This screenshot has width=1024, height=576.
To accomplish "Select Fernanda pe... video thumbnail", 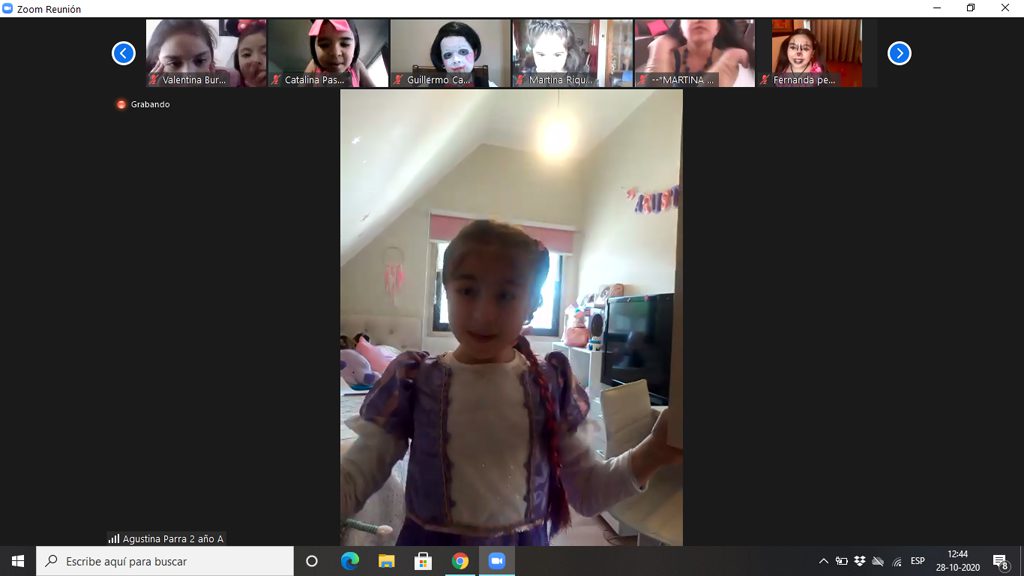I will [816, 53].
